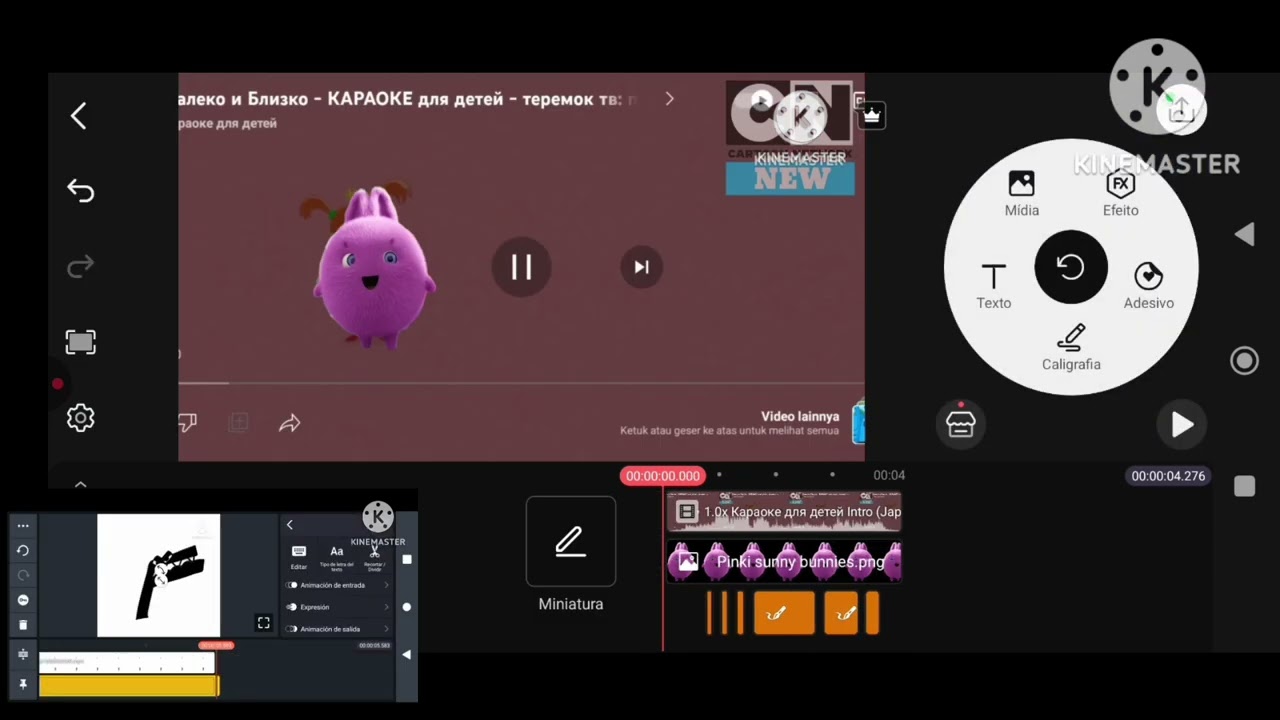Viewport: 1280px width, 720px height.
Task: Tap the Android back triangle button
Action: click(x=1244, y=234)
